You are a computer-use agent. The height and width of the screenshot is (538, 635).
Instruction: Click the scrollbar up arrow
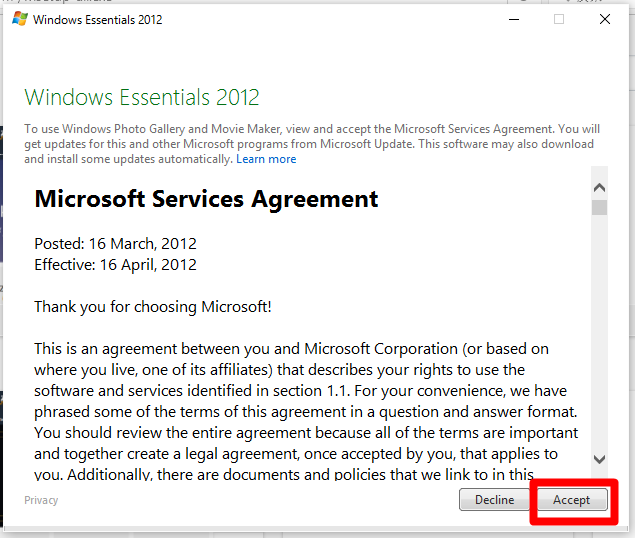coord(599,187)
